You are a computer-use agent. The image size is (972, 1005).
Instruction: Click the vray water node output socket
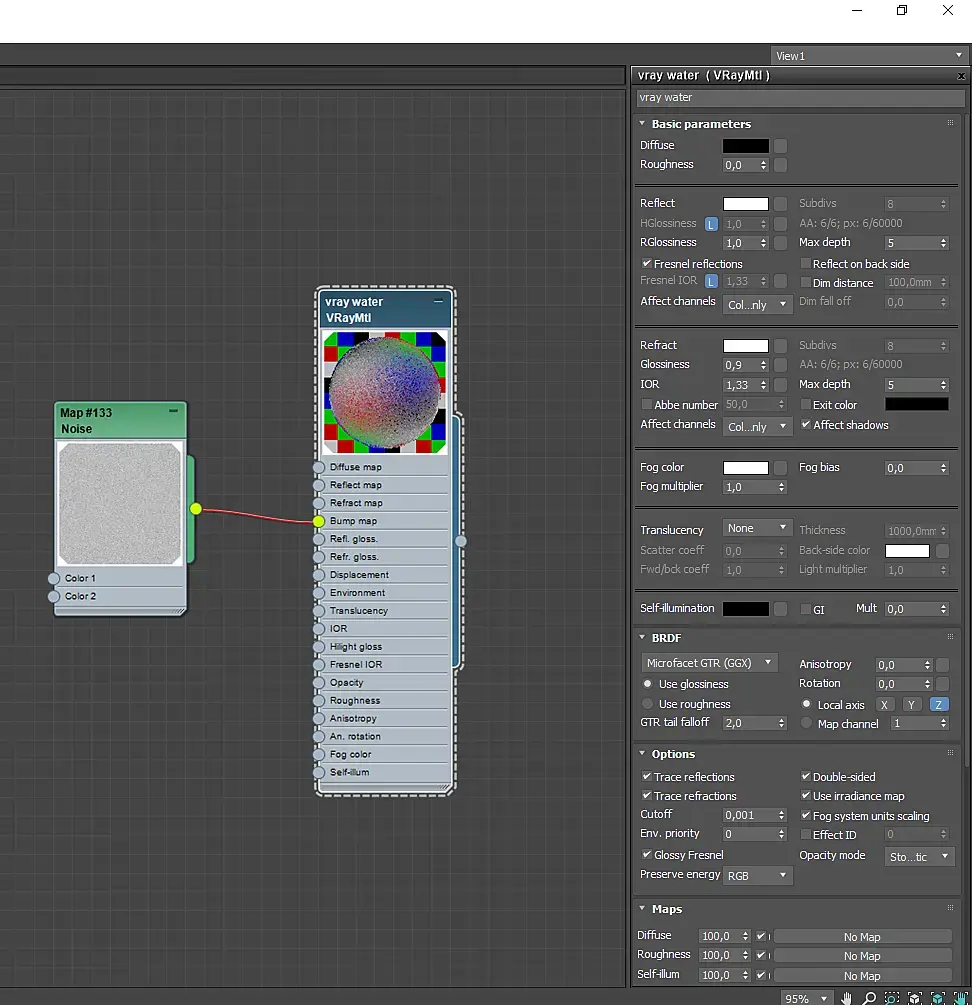tap(461, 541)
